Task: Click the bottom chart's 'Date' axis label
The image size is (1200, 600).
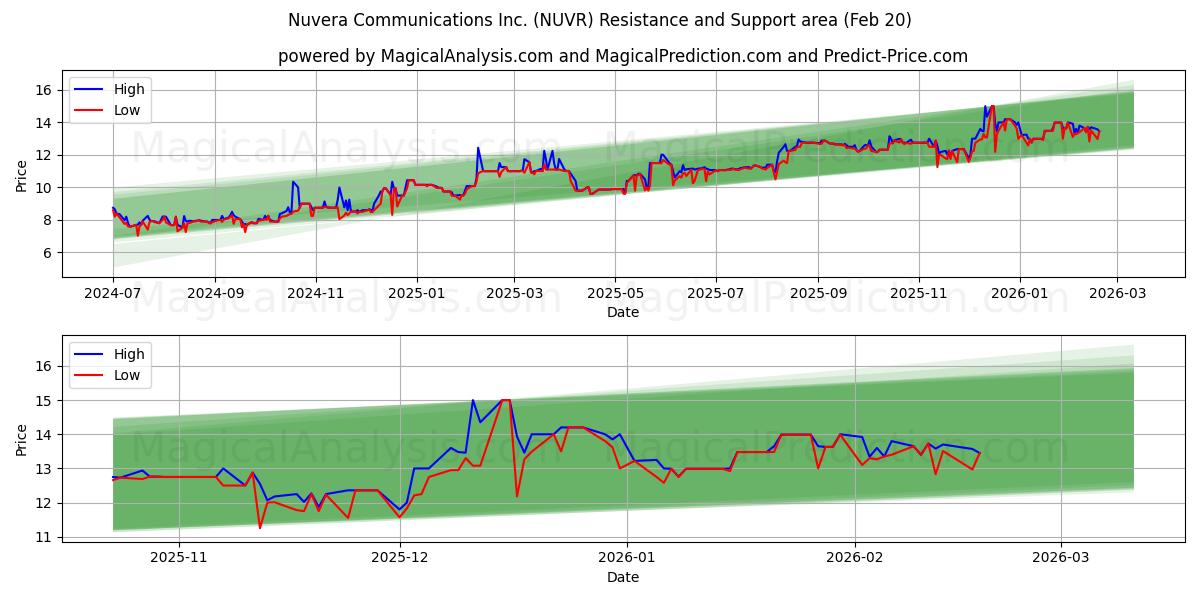Action: [623, 577]
